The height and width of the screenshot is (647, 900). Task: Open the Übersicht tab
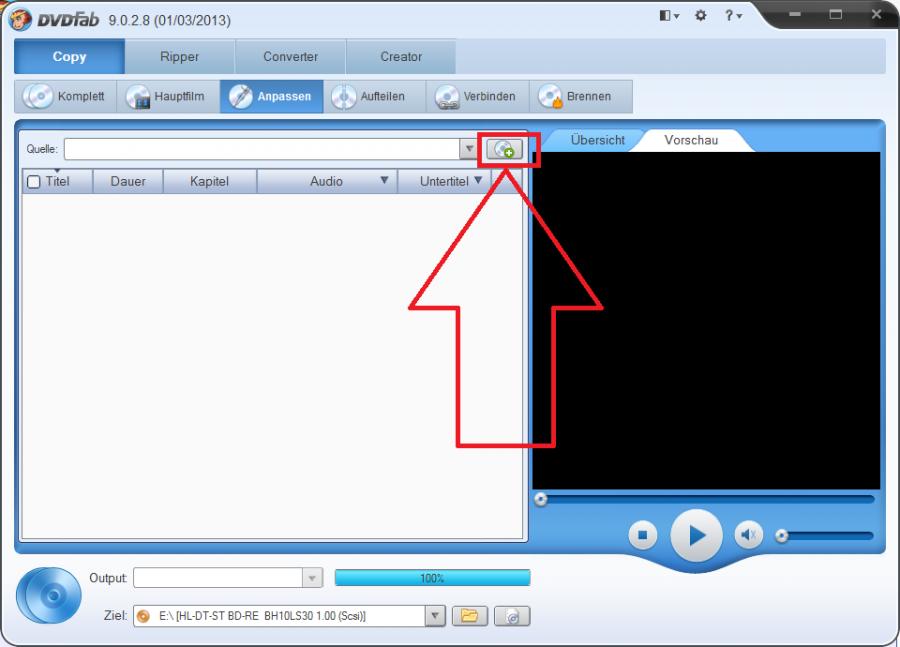(x=597, y=140)
